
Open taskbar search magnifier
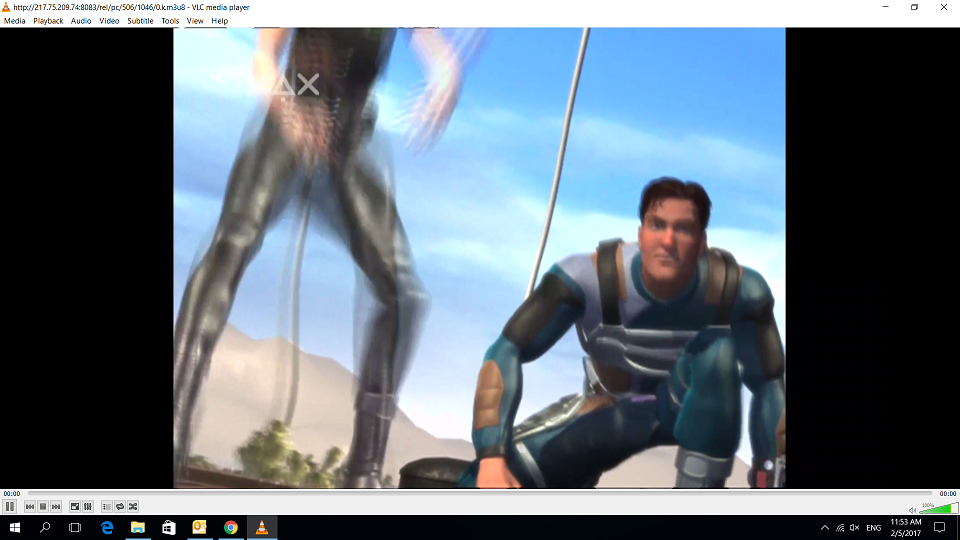pyautogui.click(x=45, y=527)
